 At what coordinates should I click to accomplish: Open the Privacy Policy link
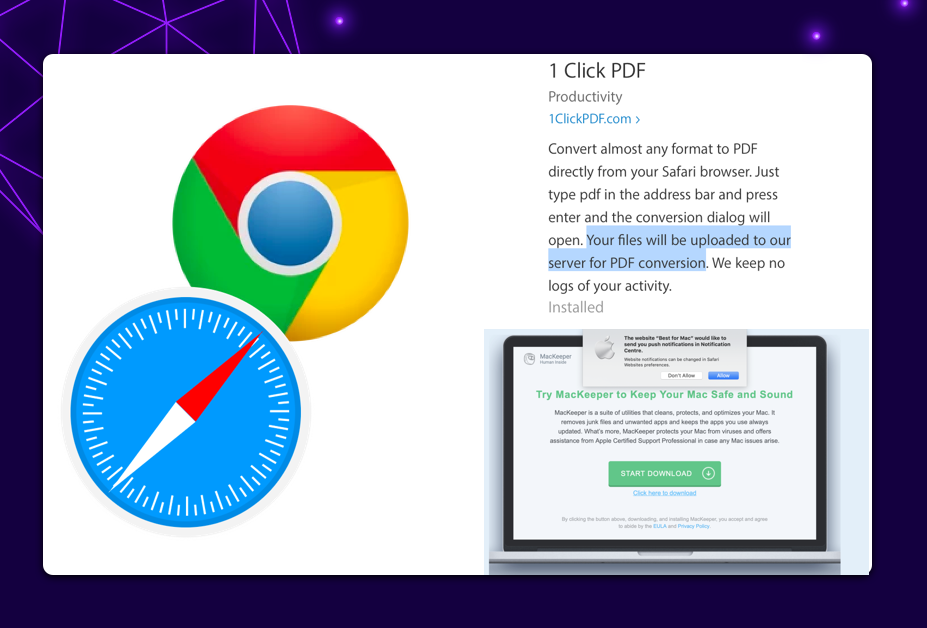click(x=693, y=526)
